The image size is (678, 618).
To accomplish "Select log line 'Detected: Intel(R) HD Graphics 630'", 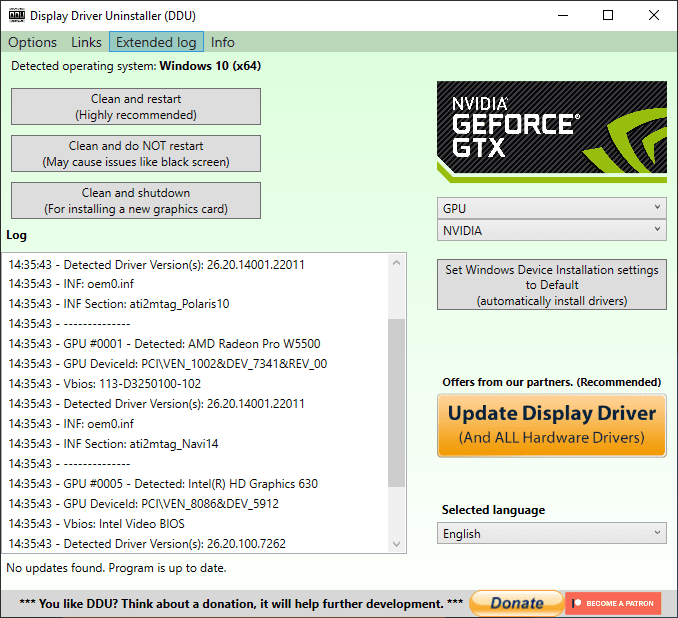I will [x=163, y=484].
